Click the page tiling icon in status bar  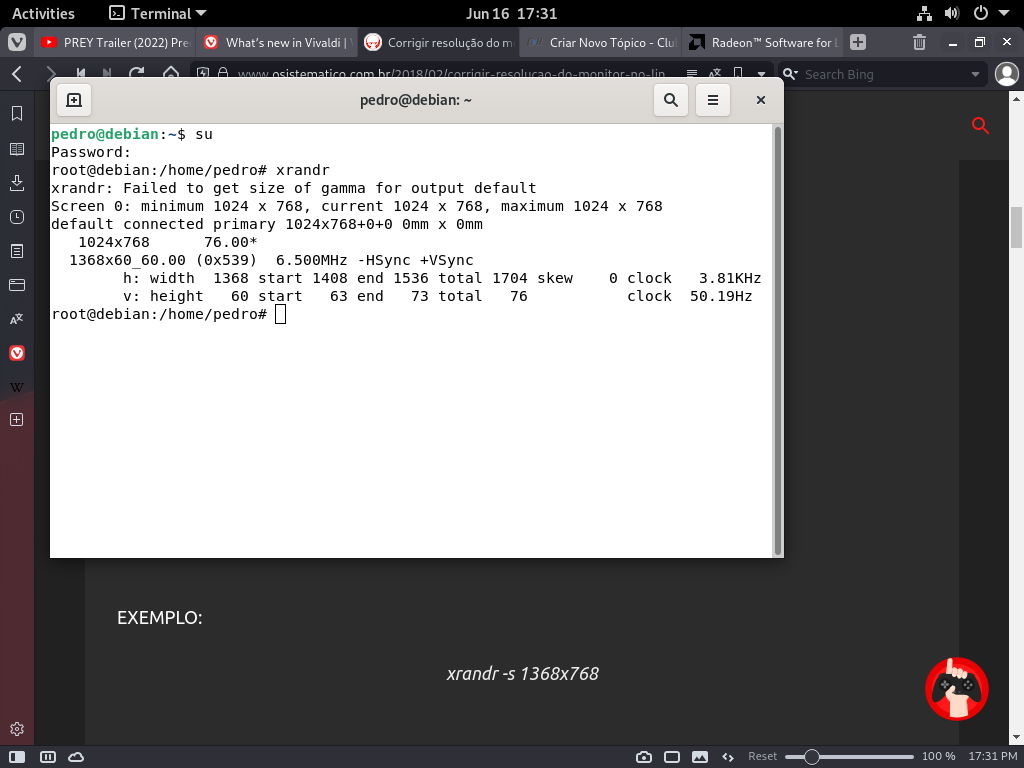[x=672, y=757]
